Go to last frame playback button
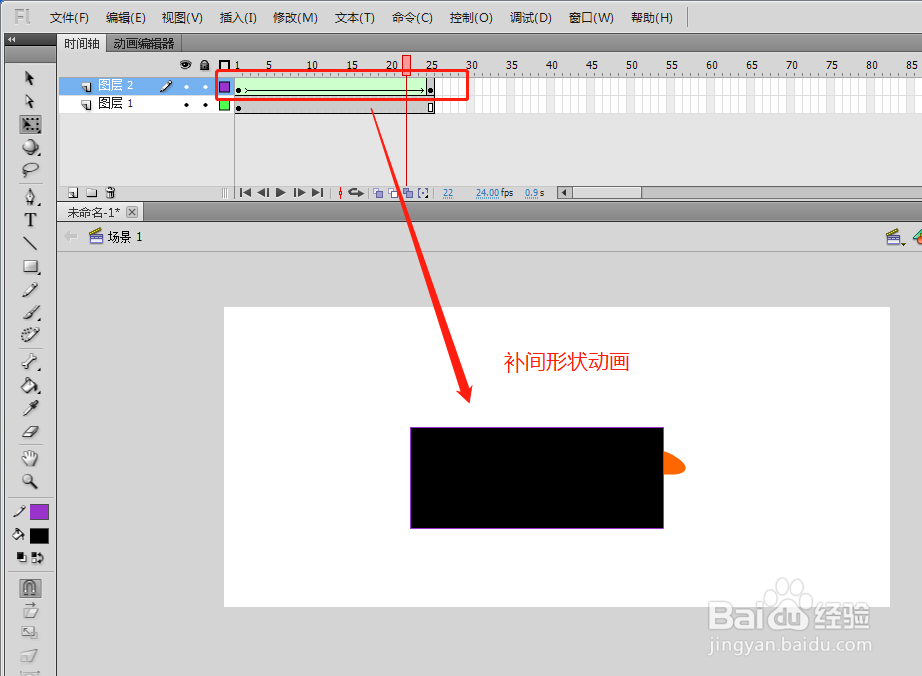This screenshot has height=676, width=922. [x=318, y=192]
